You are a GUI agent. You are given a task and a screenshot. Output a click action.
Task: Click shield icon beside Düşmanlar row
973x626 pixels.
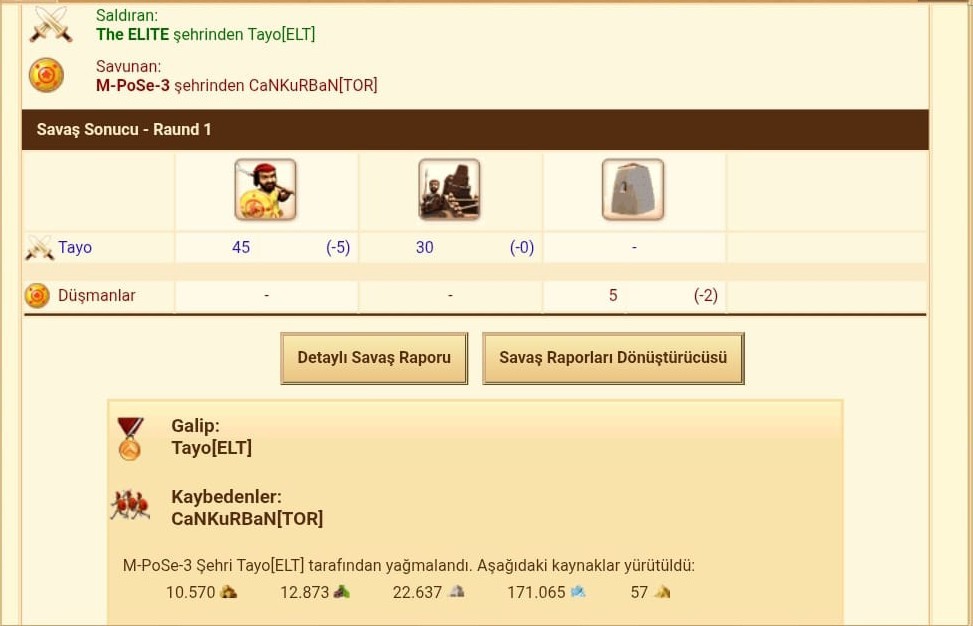pos(37,296)
